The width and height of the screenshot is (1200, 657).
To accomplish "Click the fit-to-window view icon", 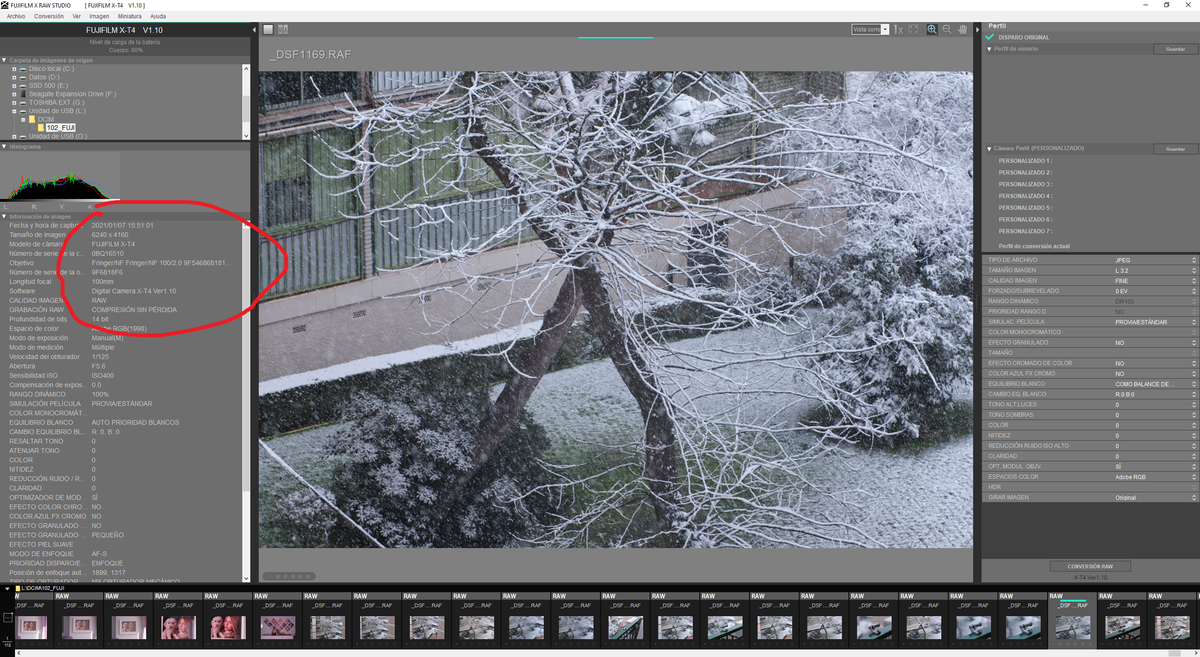I will (x=913, y=30).
